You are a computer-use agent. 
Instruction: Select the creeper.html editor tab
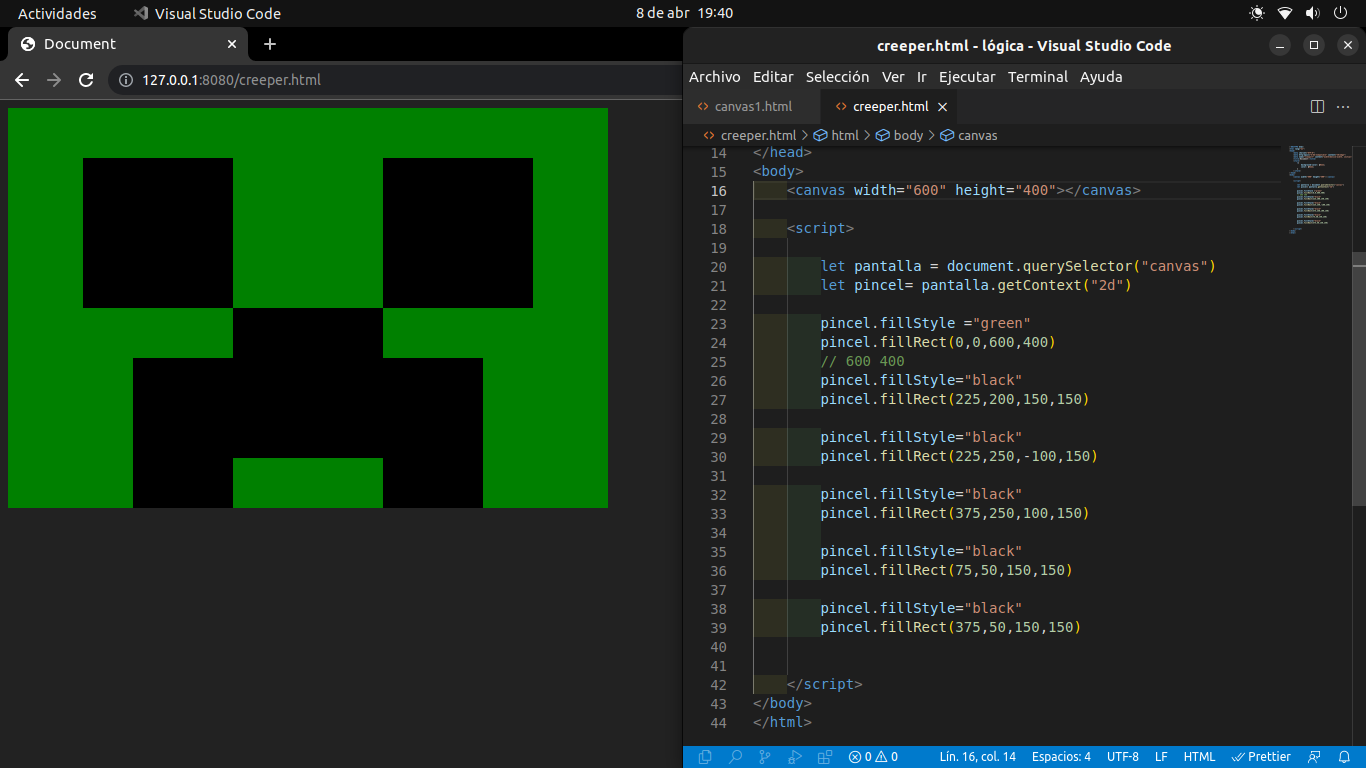coord(889,106)
